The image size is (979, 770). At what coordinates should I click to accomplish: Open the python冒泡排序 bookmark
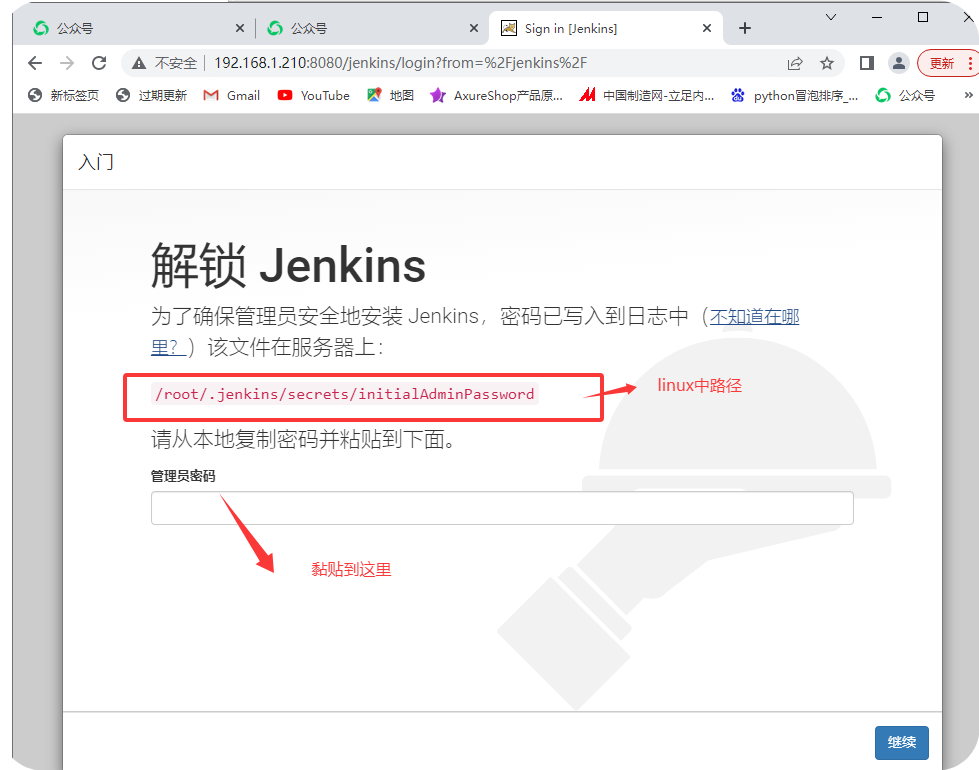point(794,96)
